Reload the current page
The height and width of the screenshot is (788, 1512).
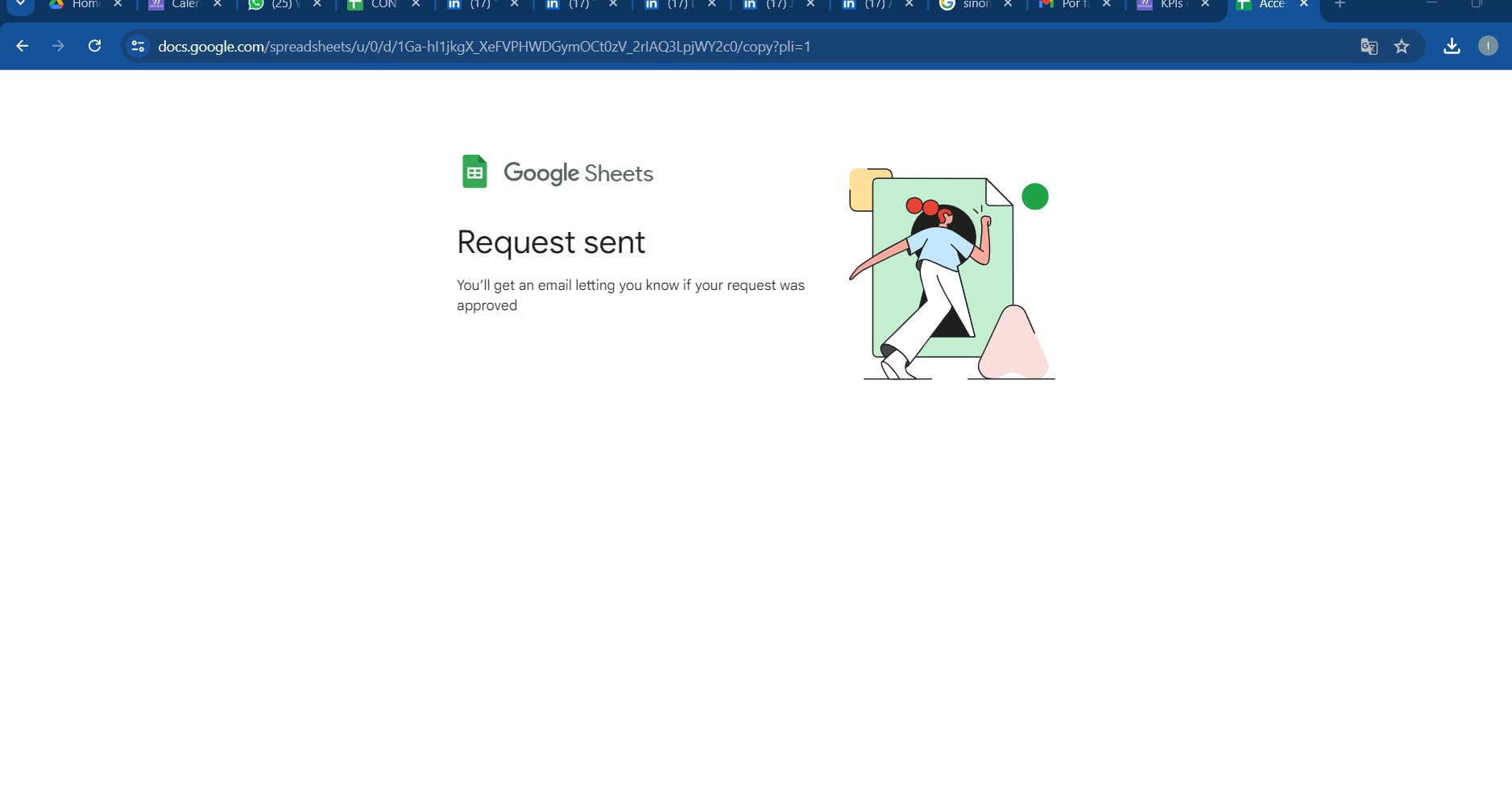(94, 46)
